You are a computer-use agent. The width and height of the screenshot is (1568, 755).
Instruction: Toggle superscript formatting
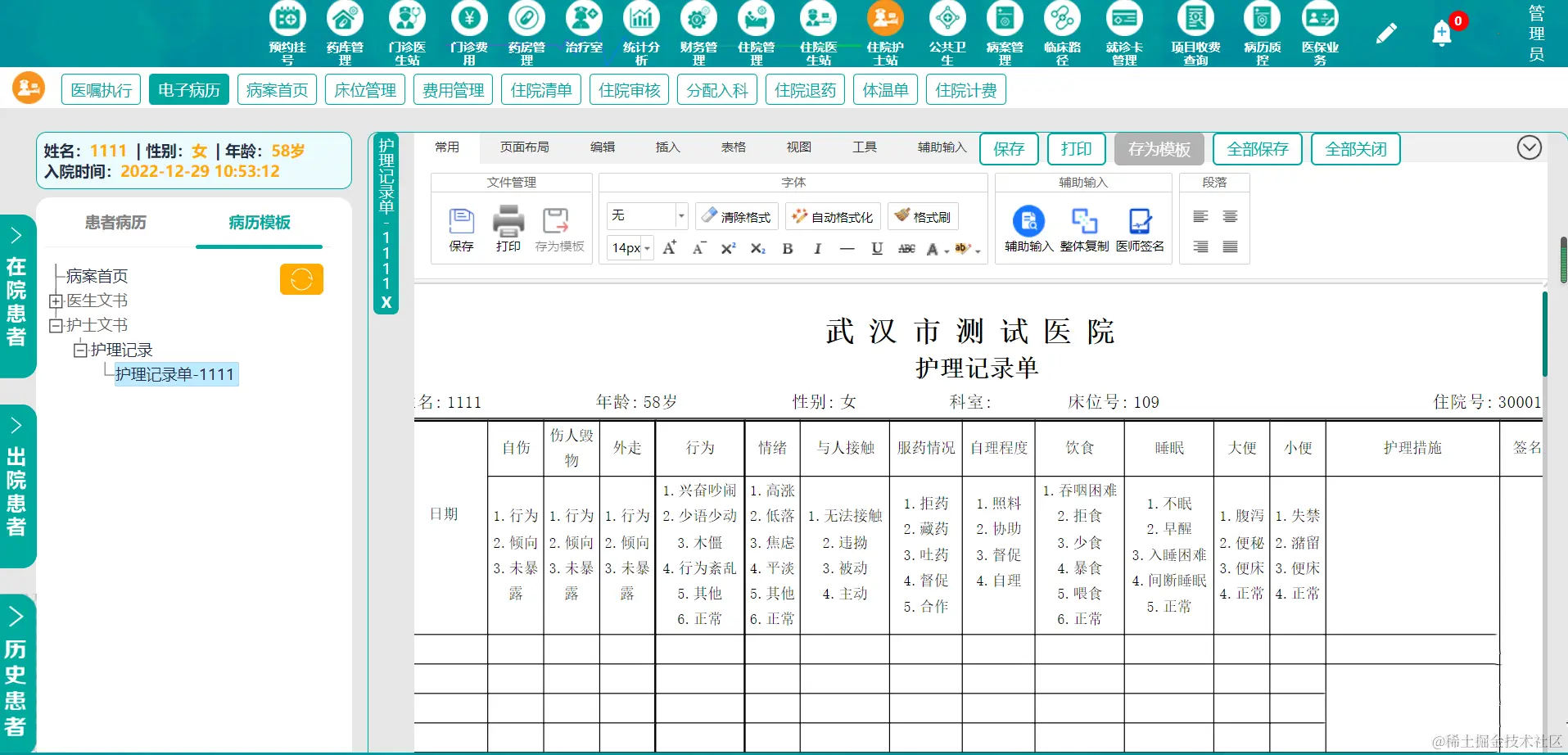728,248
